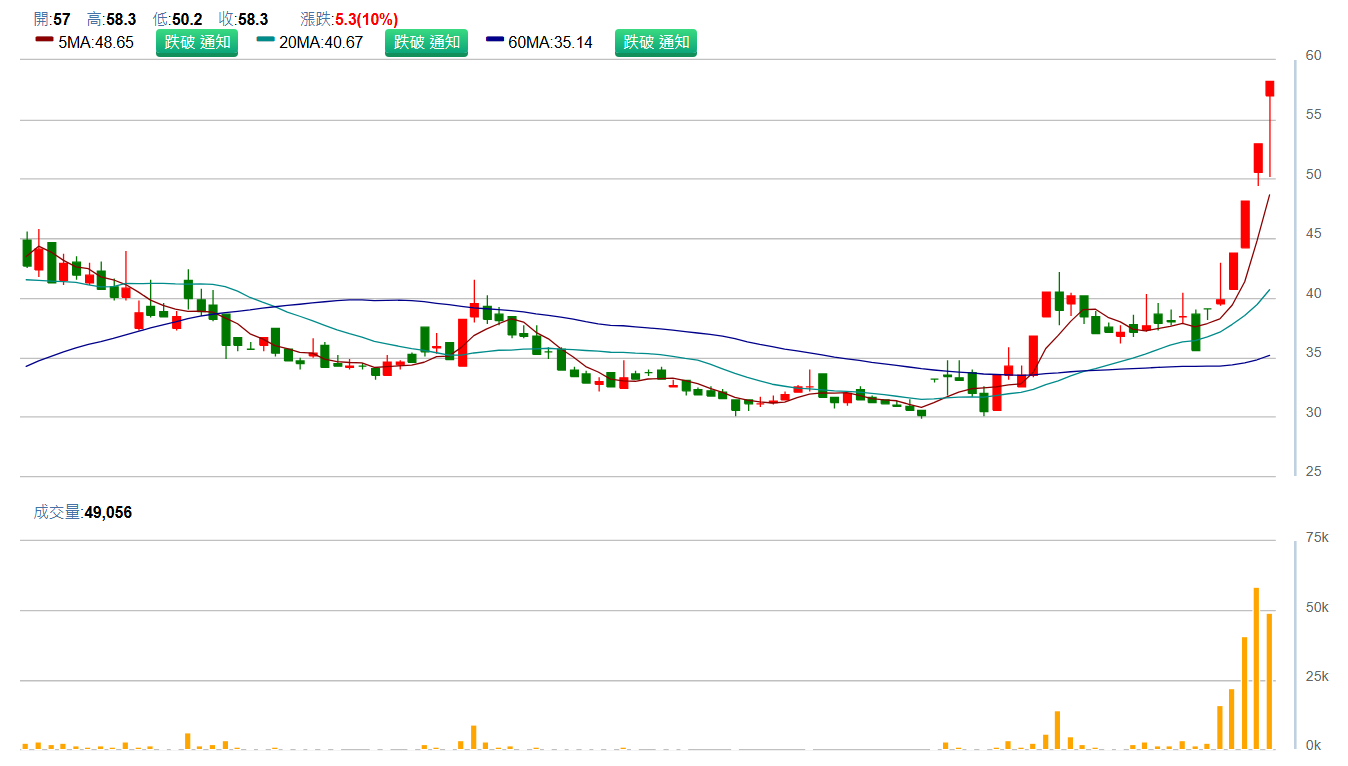Viewport: 1348px width, 766px height.
Task: Click the 25 label on the price axis
Action: pos(1314,471)
